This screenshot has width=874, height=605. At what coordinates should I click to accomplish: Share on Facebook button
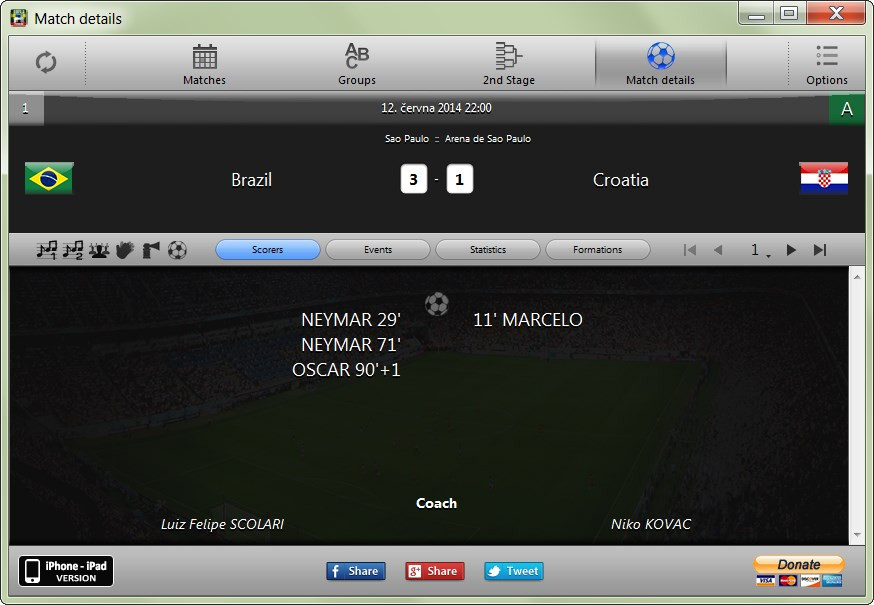coord(356,571)
